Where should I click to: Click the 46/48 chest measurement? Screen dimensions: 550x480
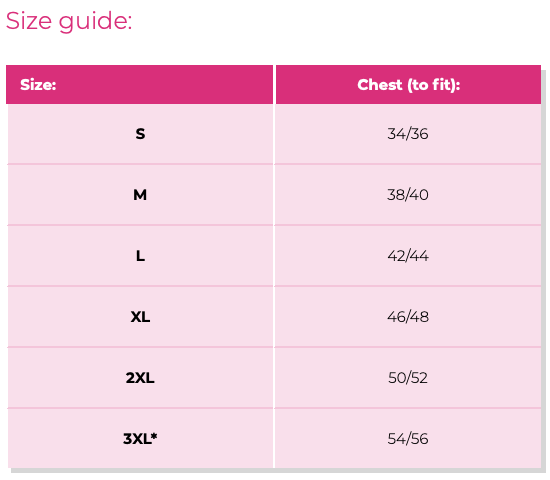408,317
